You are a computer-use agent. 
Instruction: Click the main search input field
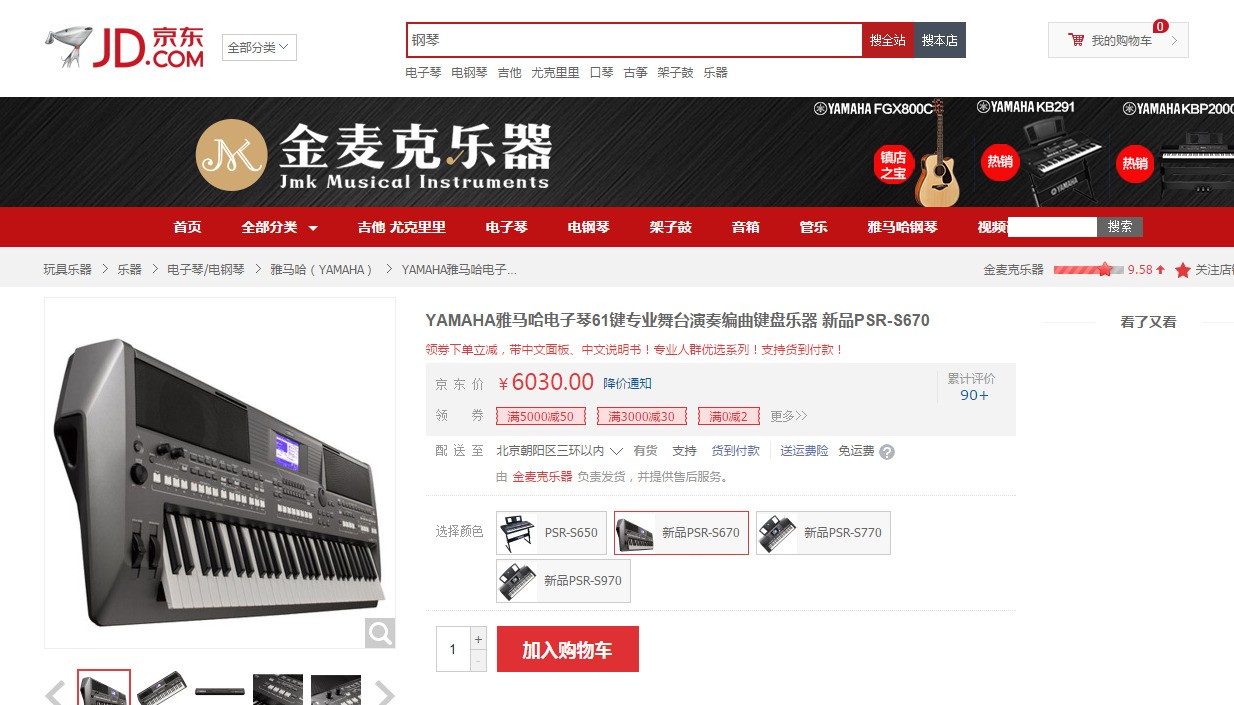click(634, 40)
